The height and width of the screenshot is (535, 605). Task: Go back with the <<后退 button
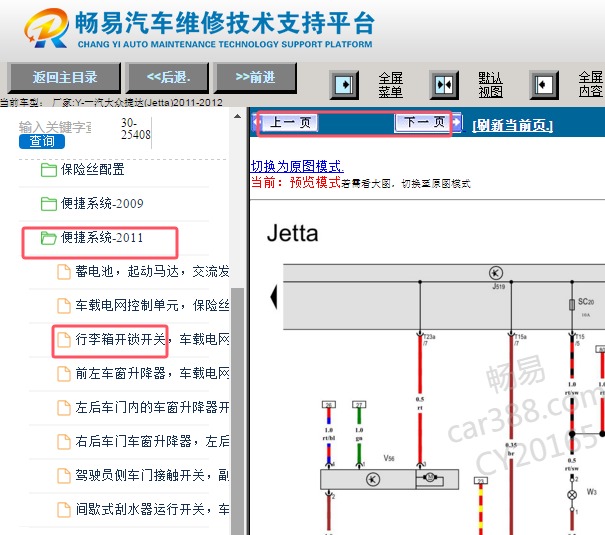(169, 78)
